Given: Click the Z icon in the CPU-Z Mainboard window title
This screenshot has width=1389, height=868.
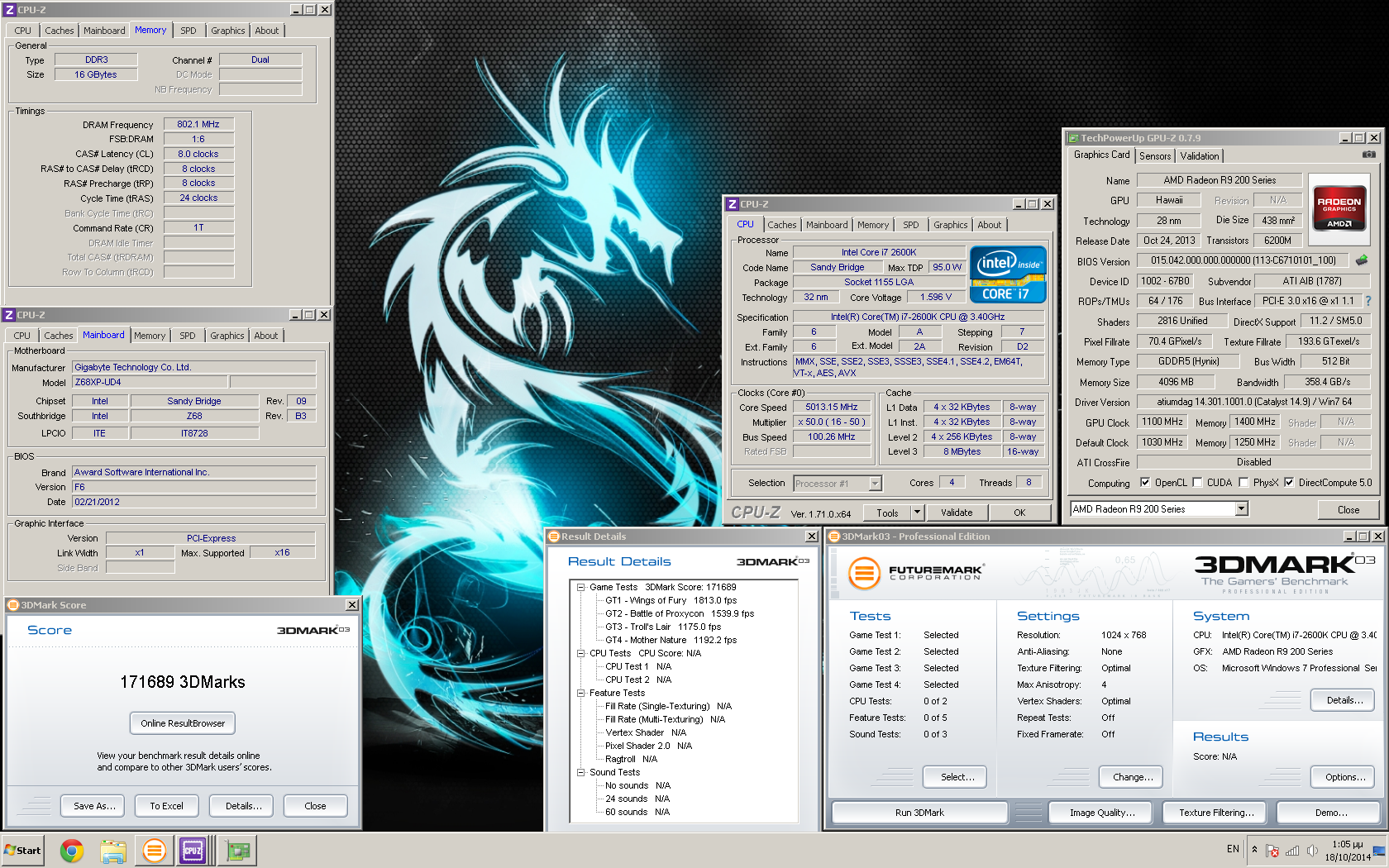Looking at the screenshot, I should 9,315.
